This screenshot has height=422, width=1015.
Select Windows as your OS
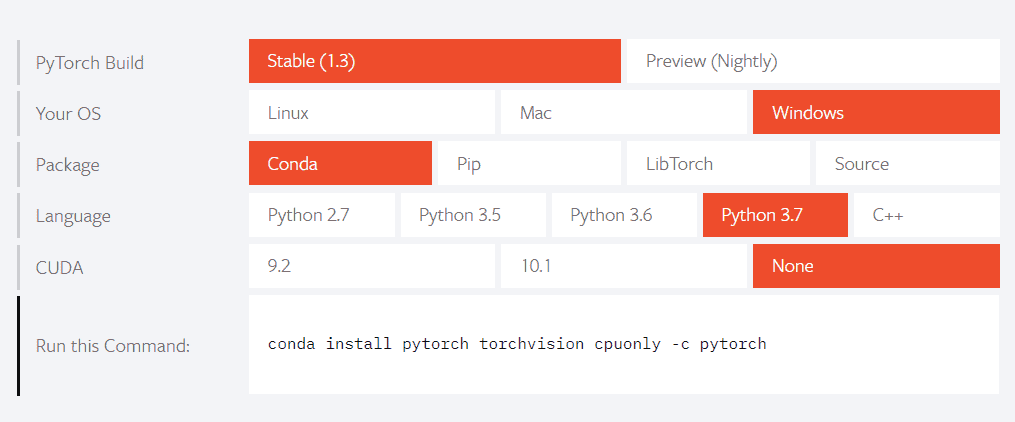pos(876,112)
